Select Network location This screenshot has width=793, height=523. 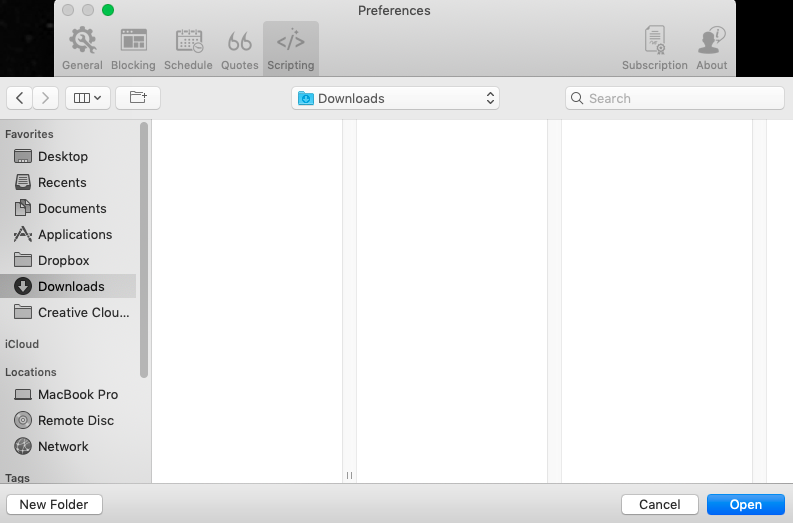click(x=68, y=447)
